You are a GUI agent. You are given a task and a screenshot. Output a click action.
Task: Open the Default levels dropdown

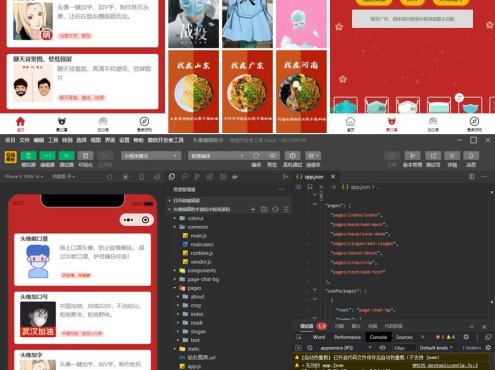pyautogui.click(x=436, y=348)
